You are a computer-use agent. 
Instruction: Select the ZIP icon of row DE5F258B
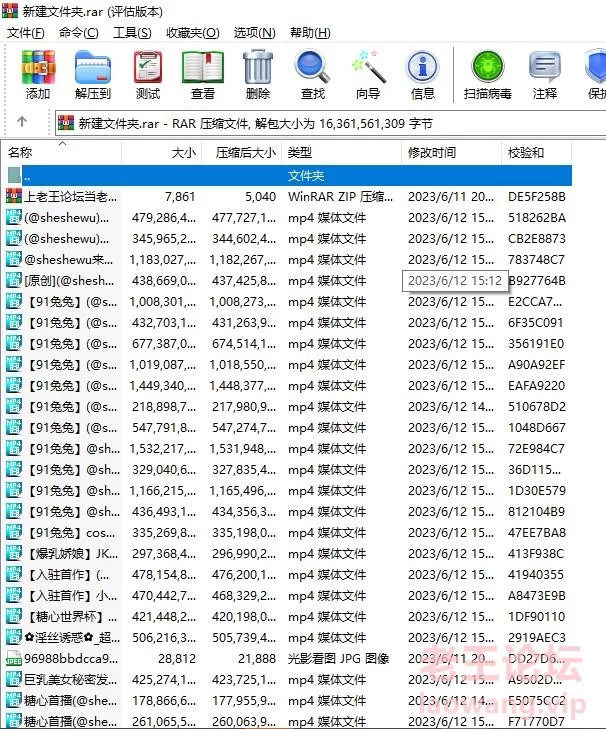tap(13, 196)
